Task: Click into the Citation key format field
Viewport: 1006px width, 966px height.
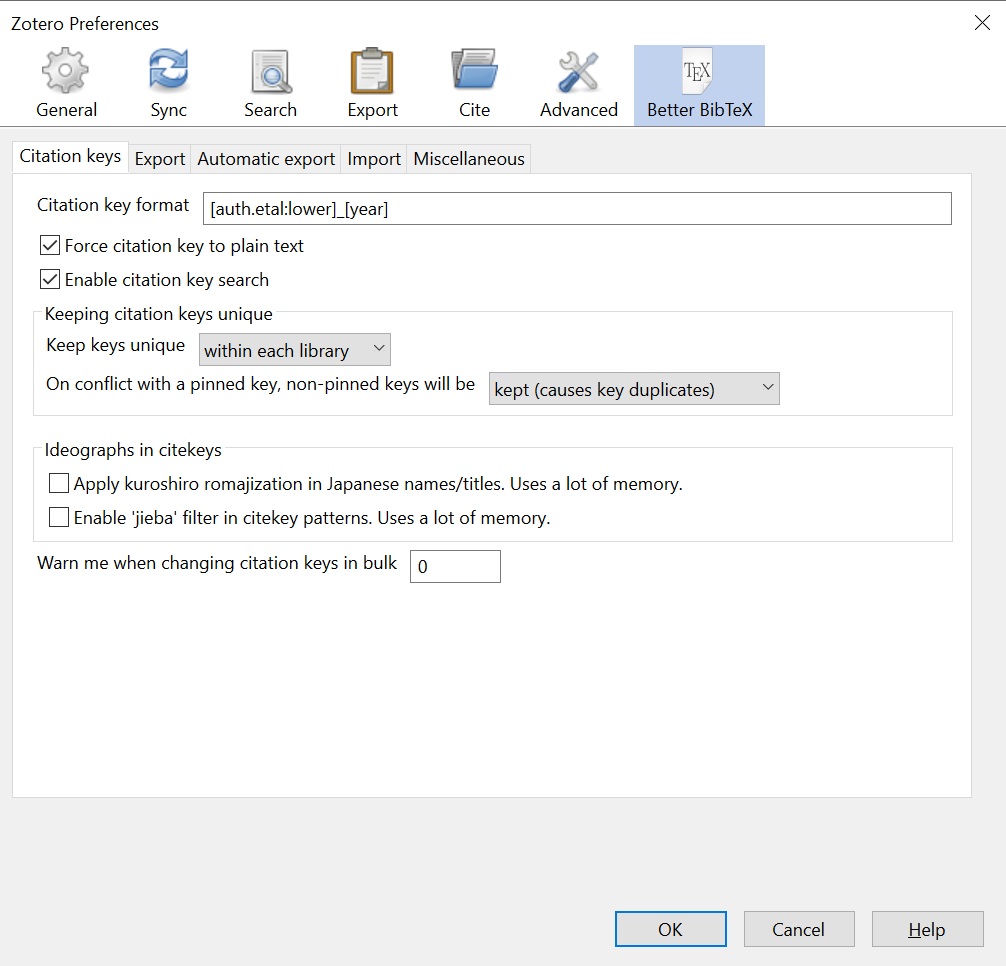Action: (577, 208)
